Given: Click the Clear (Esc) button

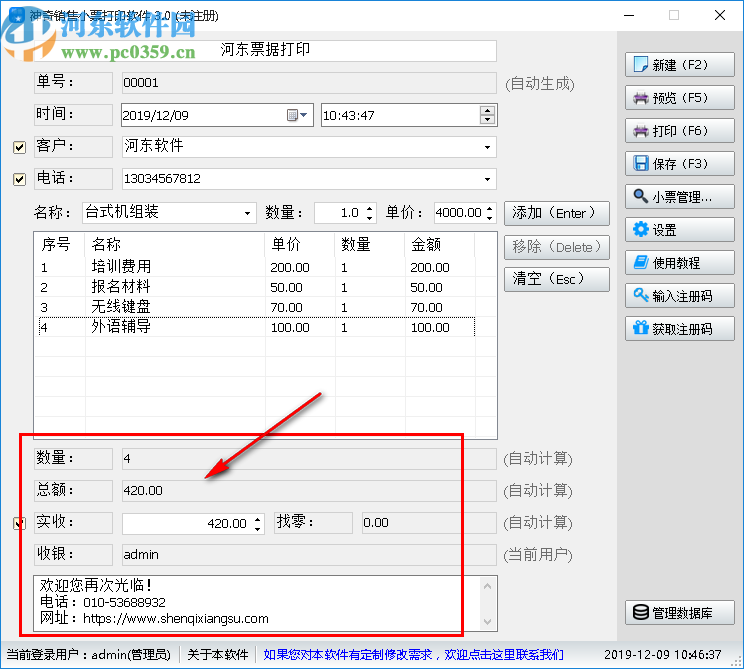Looking at the screenshot, I should [x=557, y=279].
